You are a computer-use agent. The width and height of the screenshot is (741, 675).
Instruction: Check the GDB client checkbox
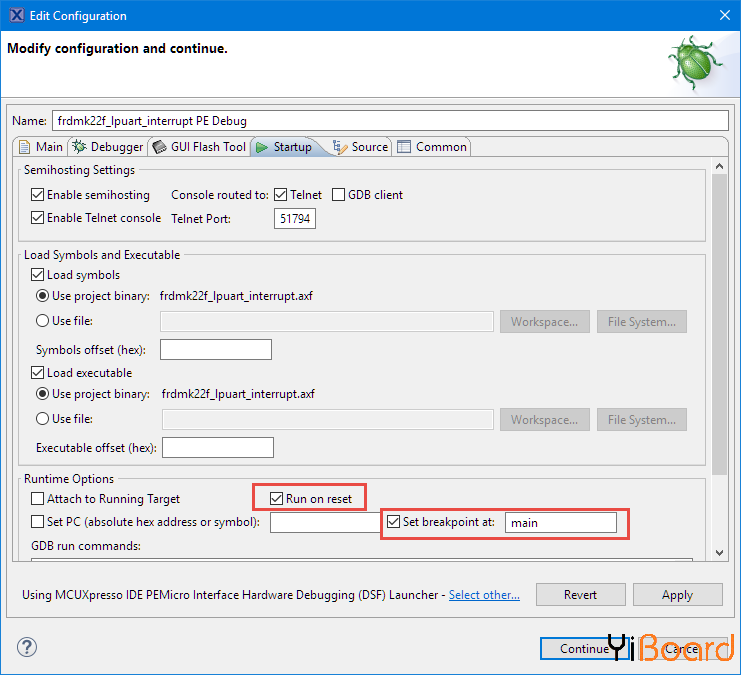[339, 195]
